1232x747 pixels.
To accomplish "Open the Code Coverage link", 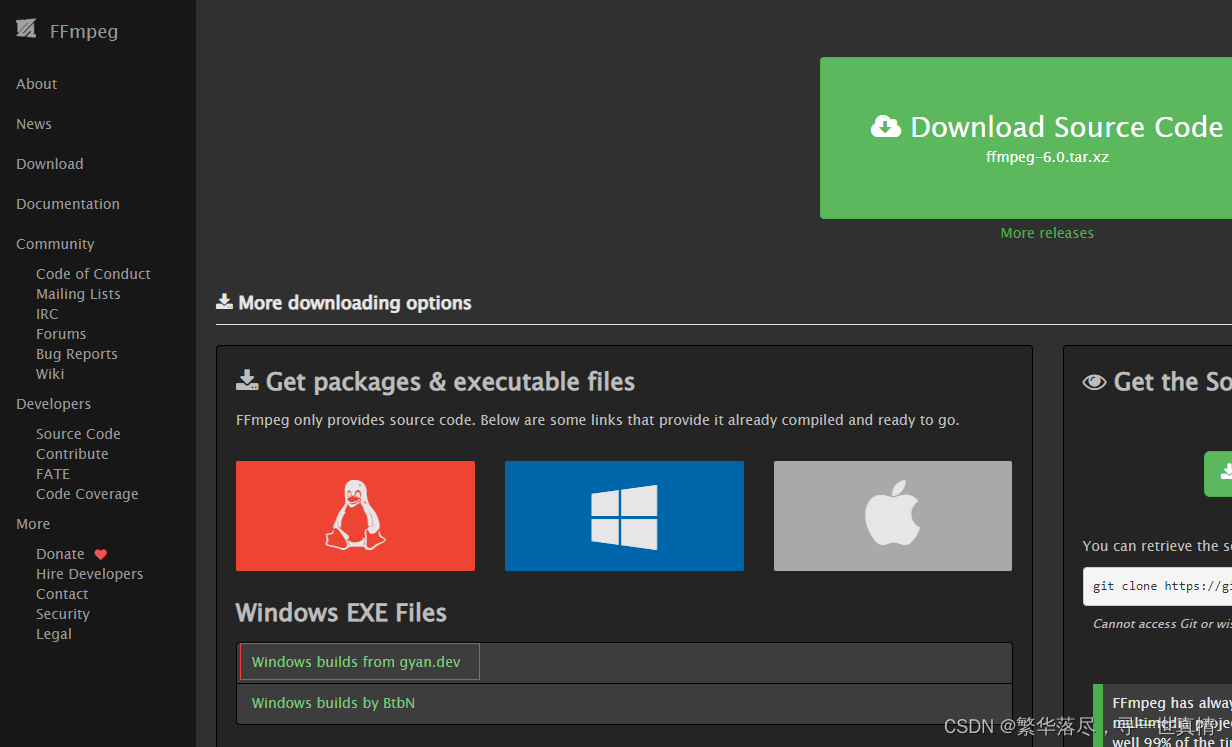I will (87, 494).
